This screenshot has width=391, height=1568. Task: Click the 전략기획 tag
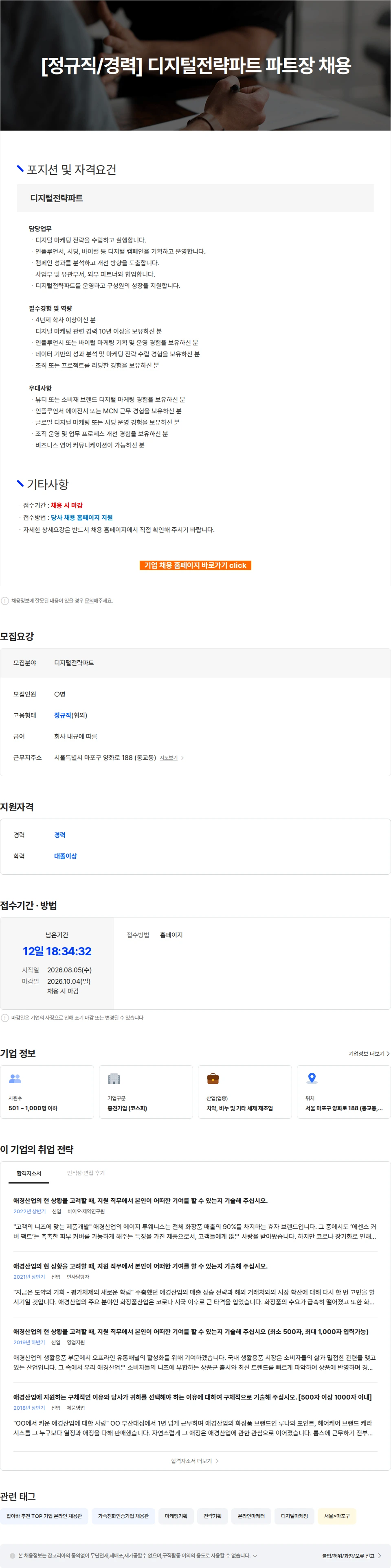point(213,1516)
